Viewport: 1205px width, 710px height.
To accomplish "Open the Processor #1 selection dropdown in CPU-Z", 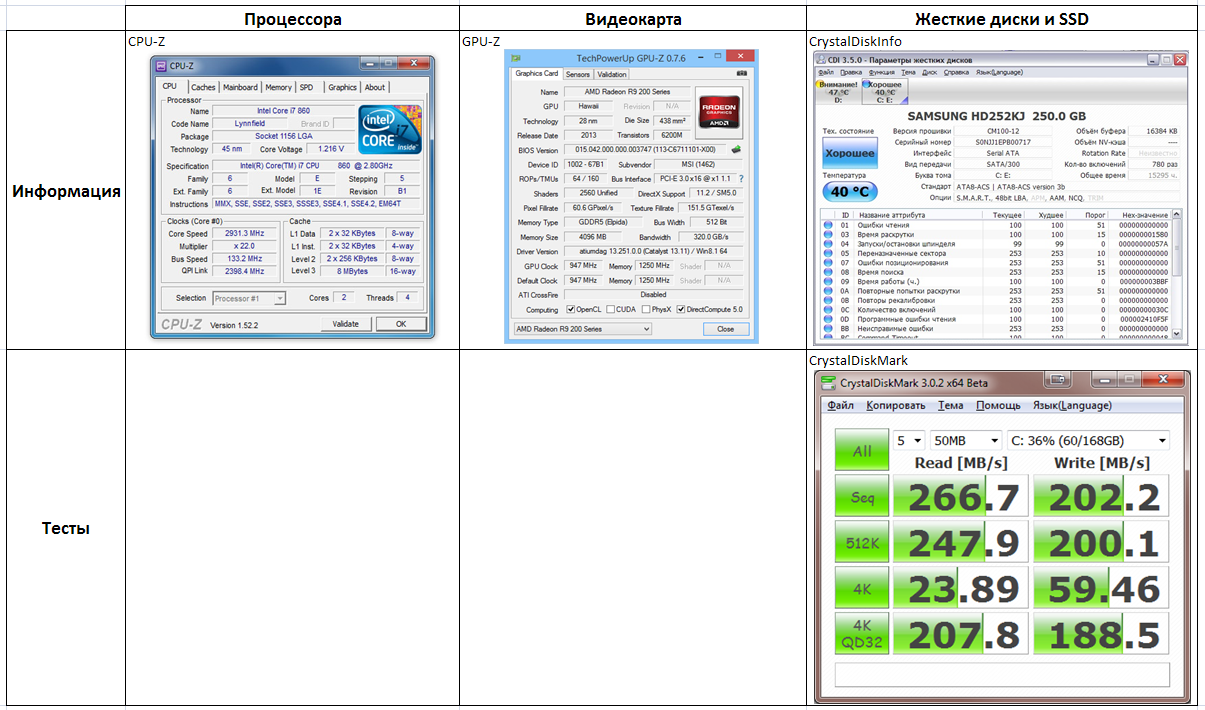I will point(249,298).
